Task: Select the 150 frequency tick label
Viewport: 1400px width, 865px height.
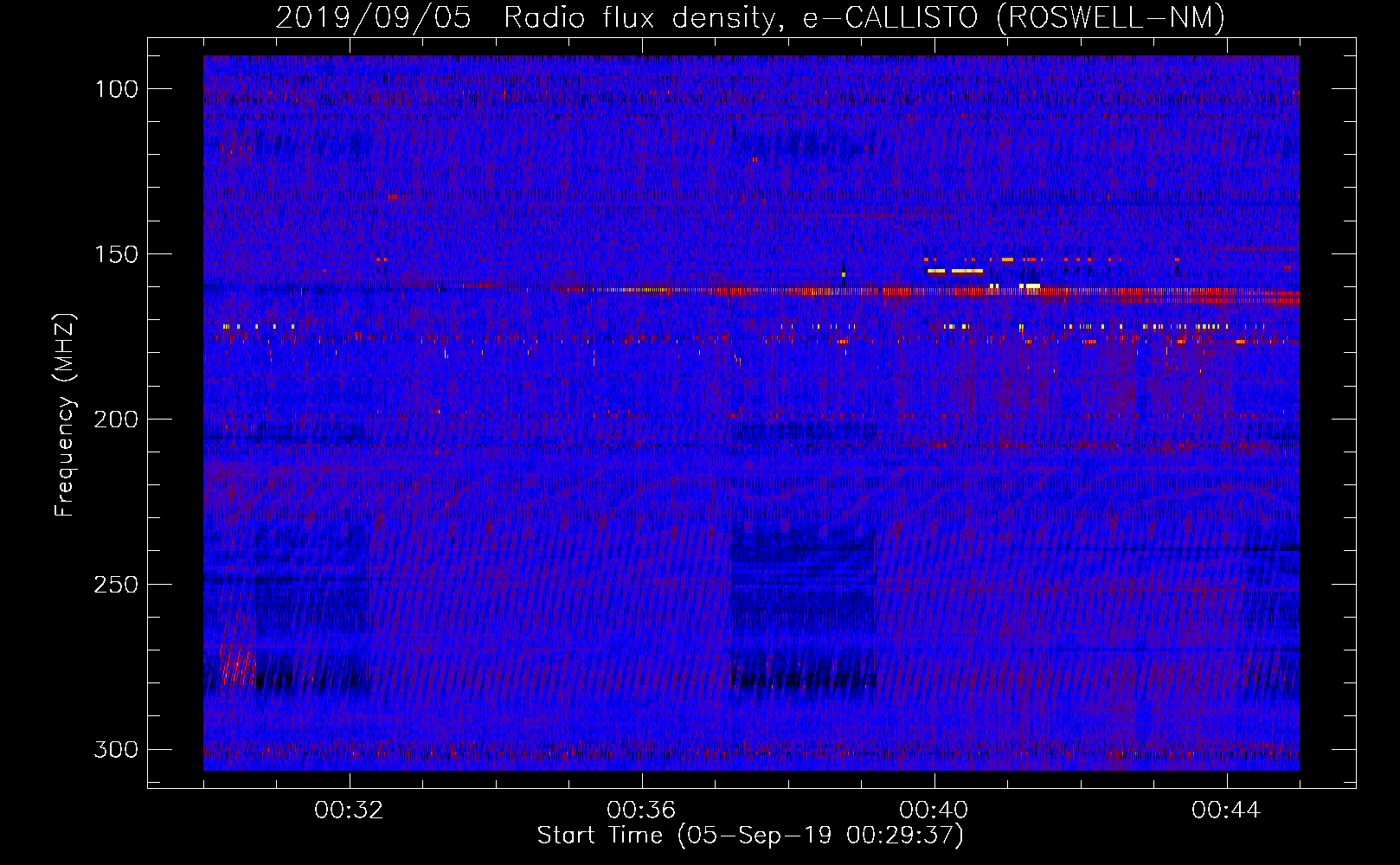Action: [x=116, y=254]
